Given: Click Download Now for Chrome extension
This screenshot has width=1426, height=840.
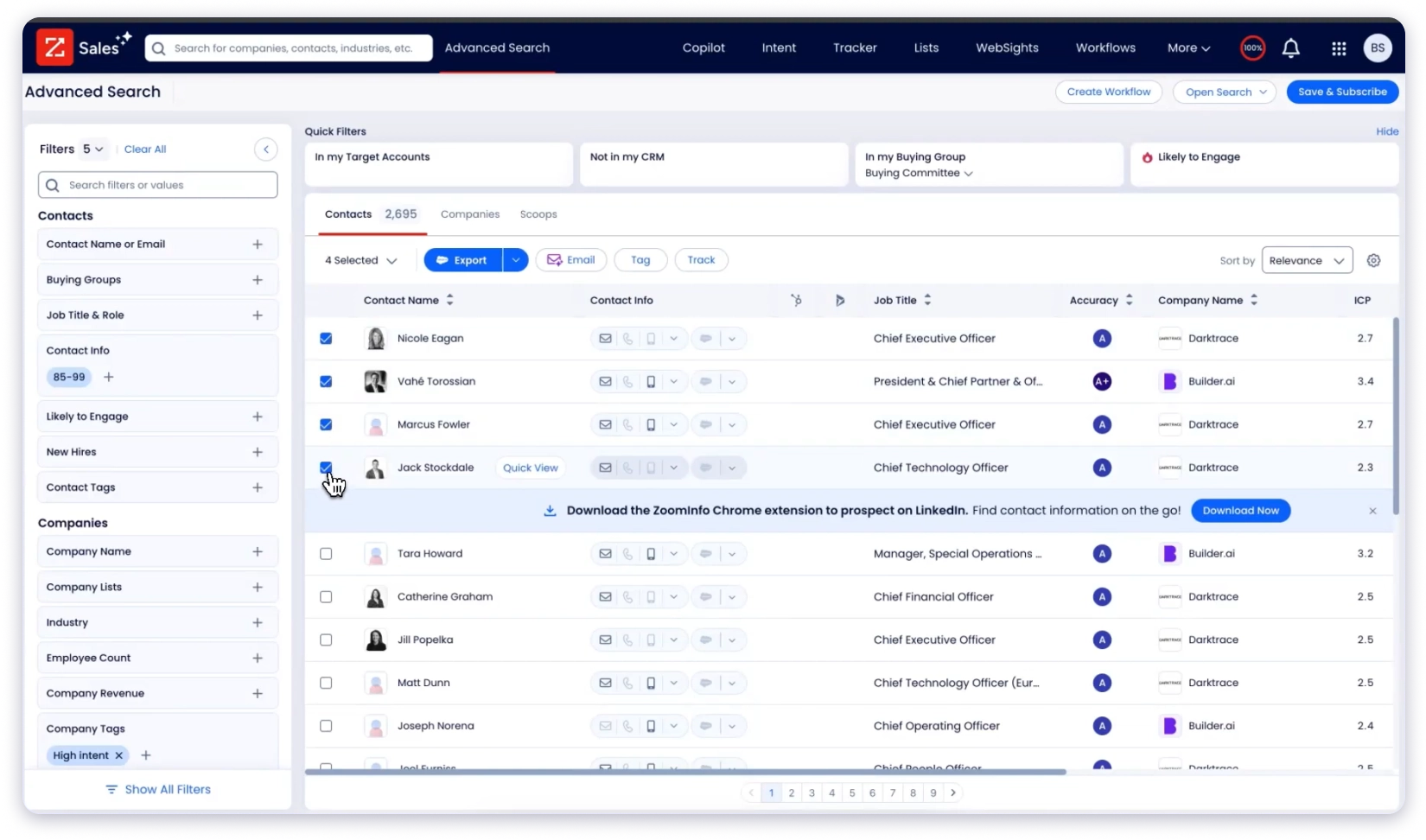Looking at the screenshot, I should pos(1240,511).
